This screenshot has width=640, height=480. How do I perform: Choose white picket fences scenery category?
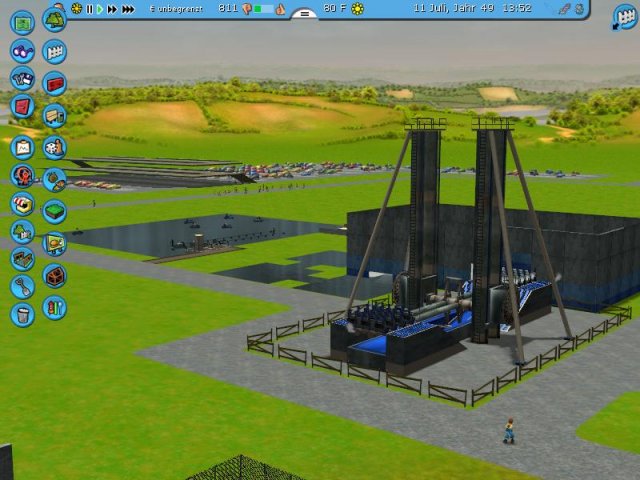(x=54, y=52)
